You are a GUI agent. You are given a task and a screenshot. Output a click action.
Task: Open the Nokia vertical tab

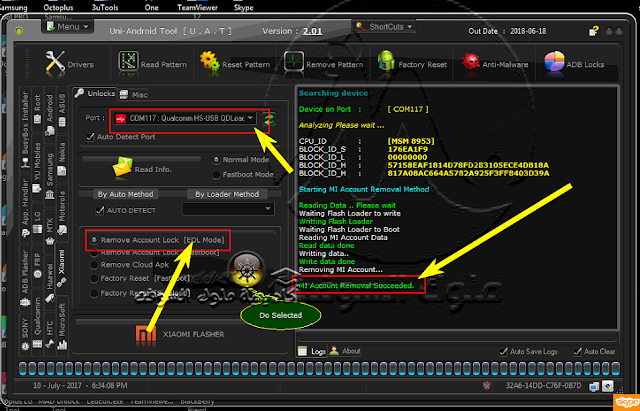[x=62, y=158]
